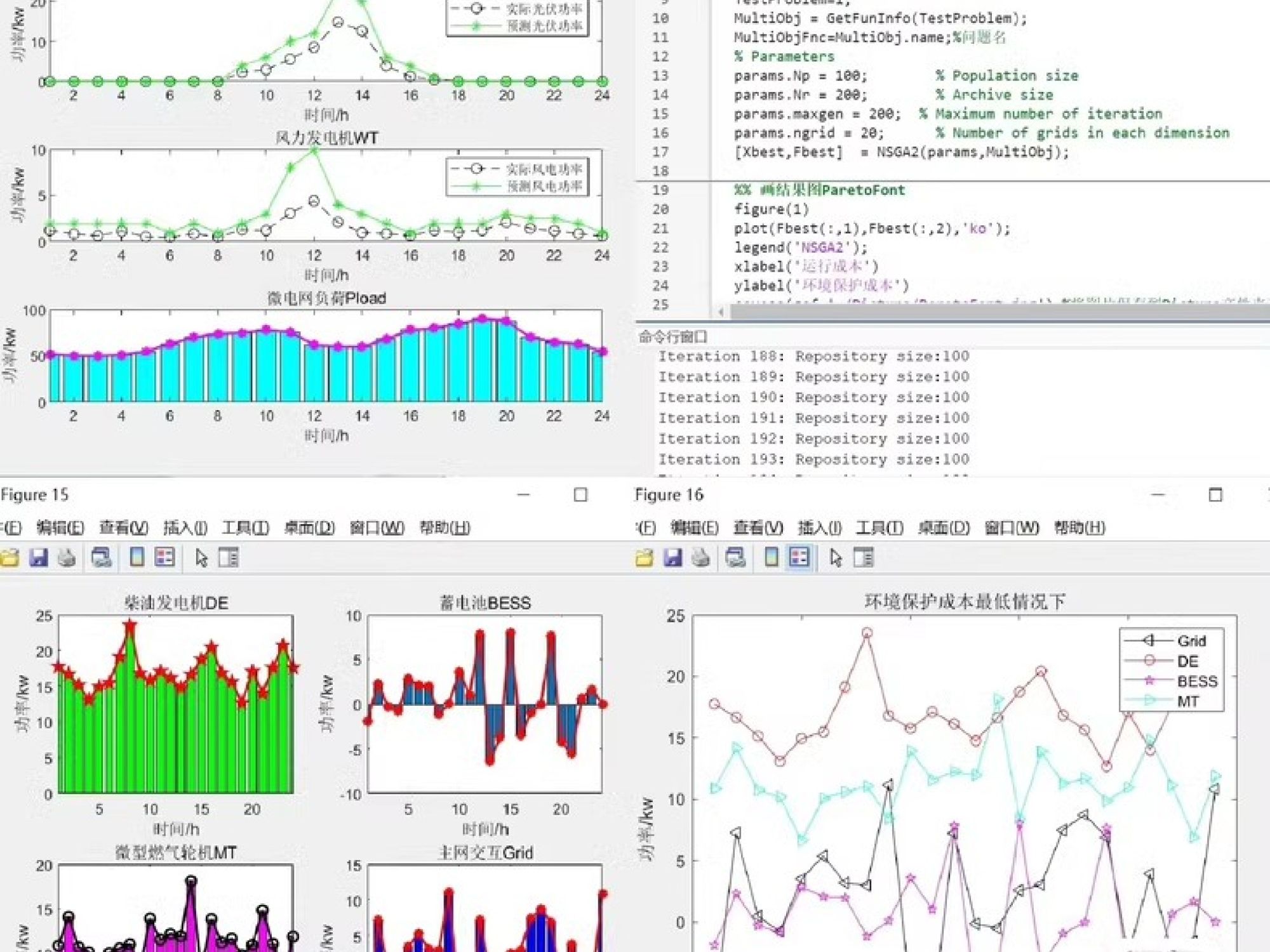Viewport: 1270px width, 952px height.
Task: Open 帮助(H) menu in Figure 15
Action: pyautogui.click(x=444, y=527)
